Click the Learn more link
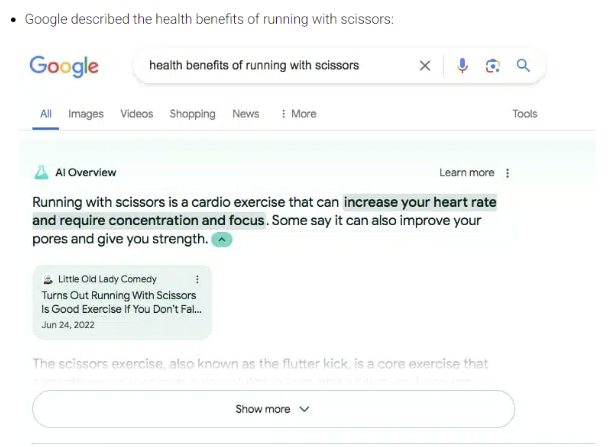 pos(467,173)
